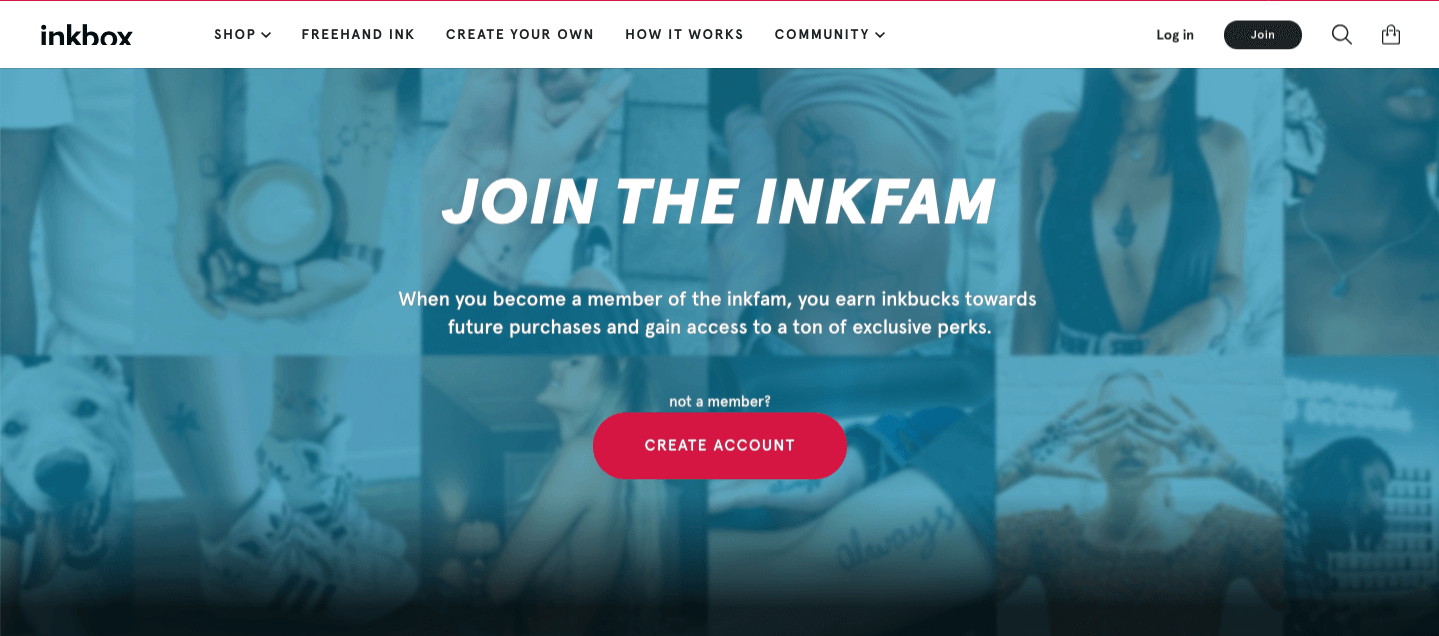Open the SHOP menu label
Image resolution: width=1439 pixels, height=636 pixels.
coord(235,34)
